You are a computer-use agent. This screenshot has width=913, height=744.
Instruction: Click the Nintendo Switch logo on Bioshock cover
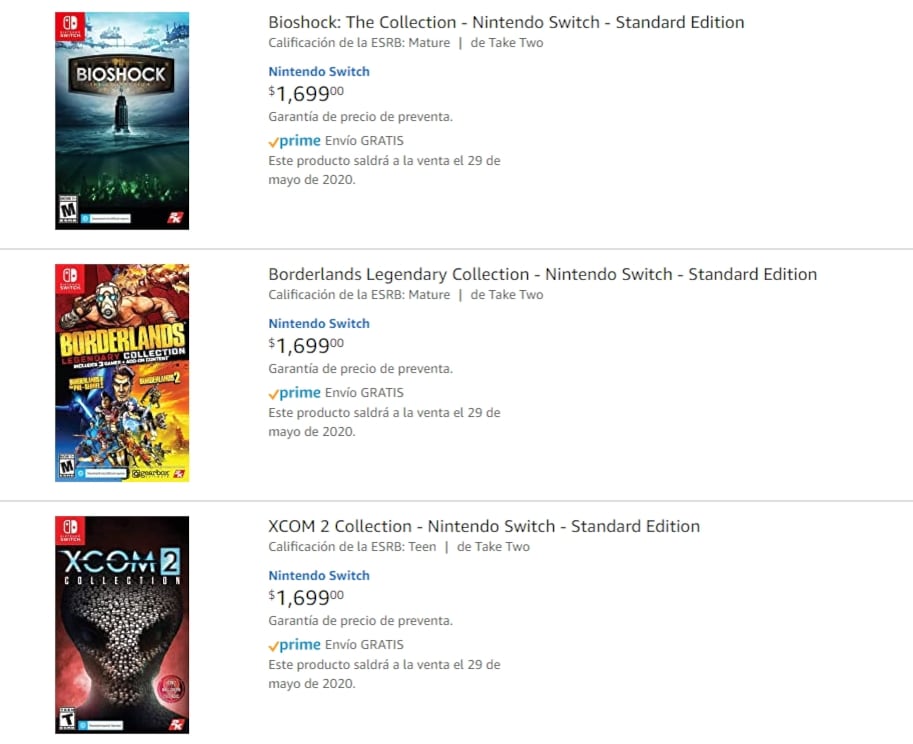(x=69, y=28)
